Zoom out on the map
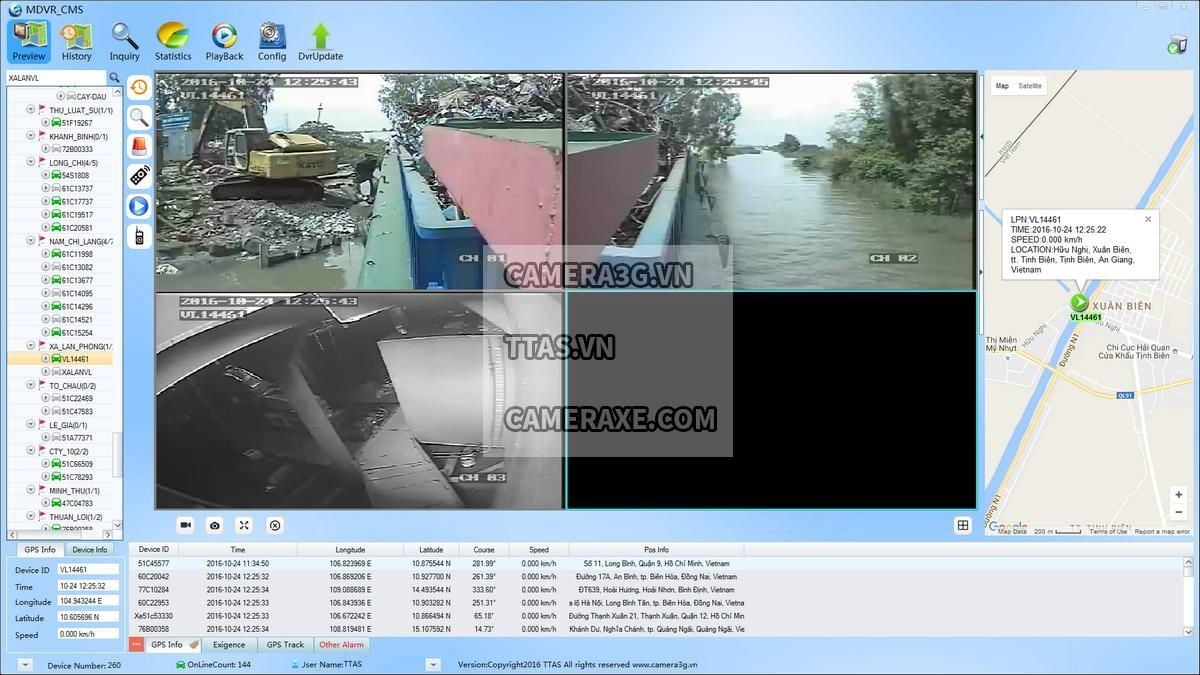1200x675 pixels. pyautogui.click(x=1180, y=510)
